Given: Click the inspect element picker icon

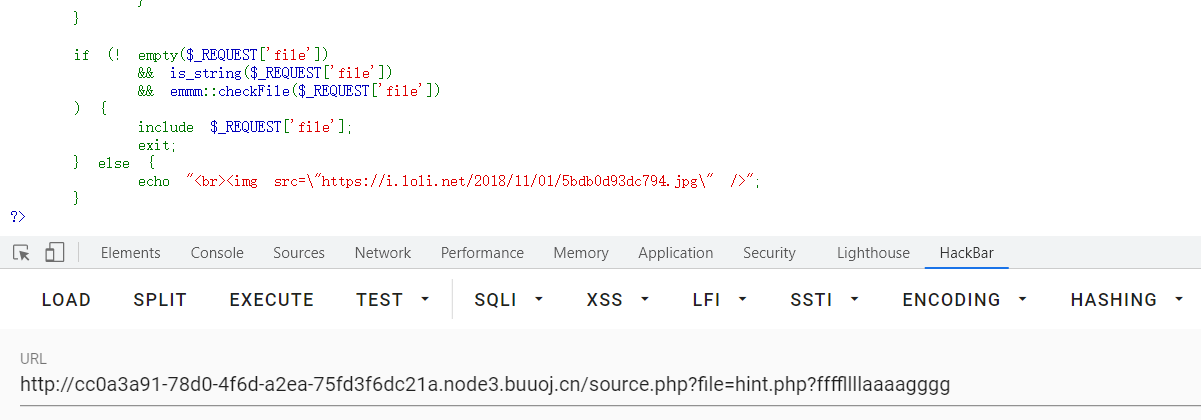Looking at the screenshot, I should pyautogui.click(x=21, y=253).
